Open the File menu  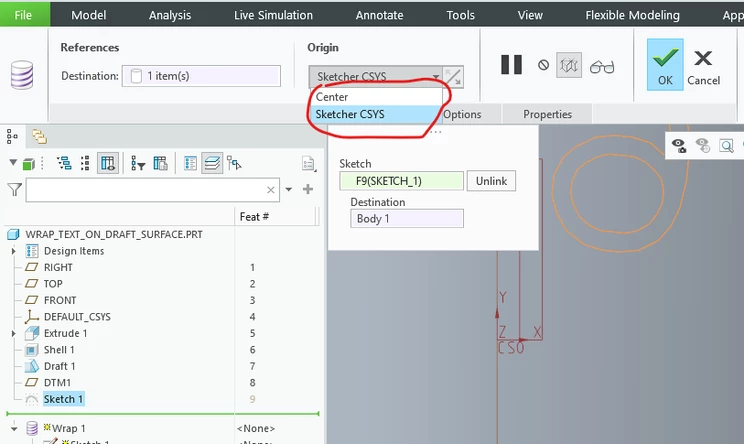23,15
